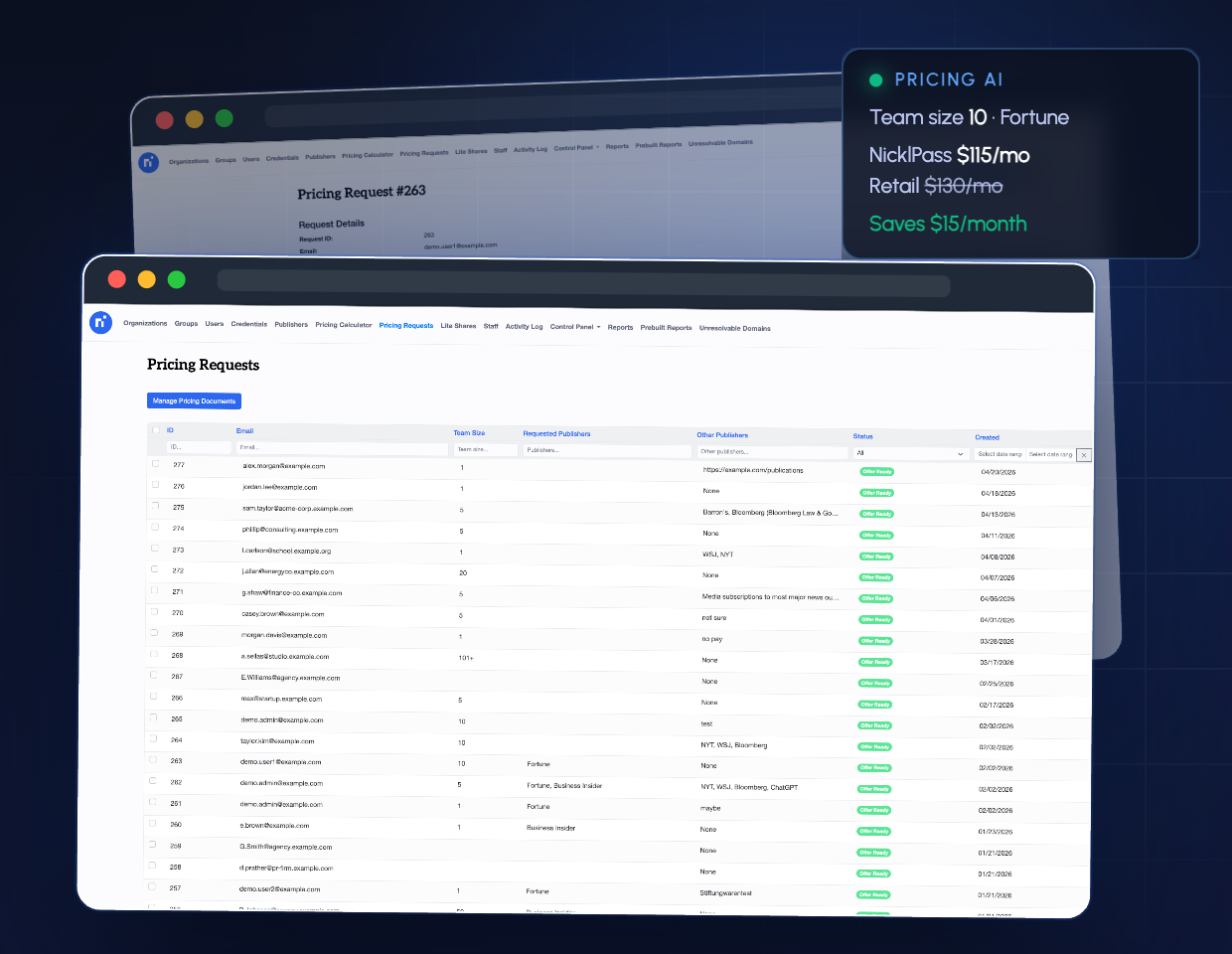The image size is (1232, 954).
Task: Check the row checkbox for request 277
Action: 155,463
